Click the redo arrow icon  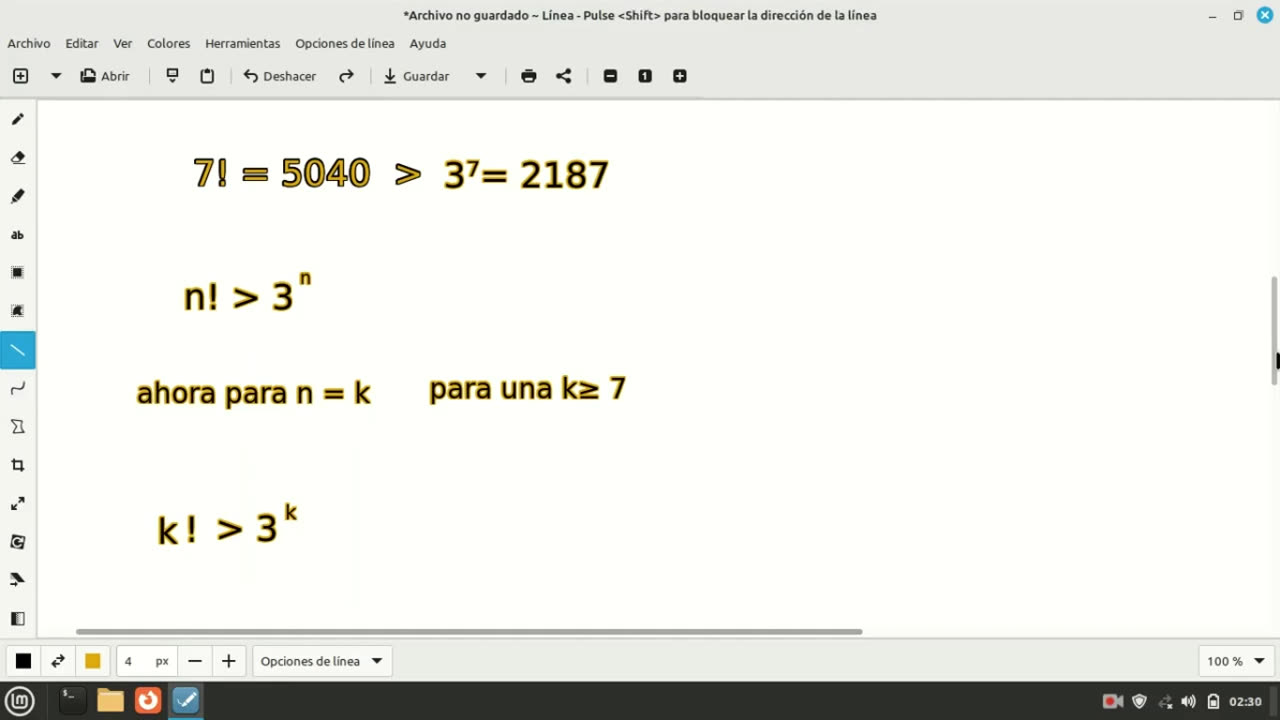coord(346,76)
